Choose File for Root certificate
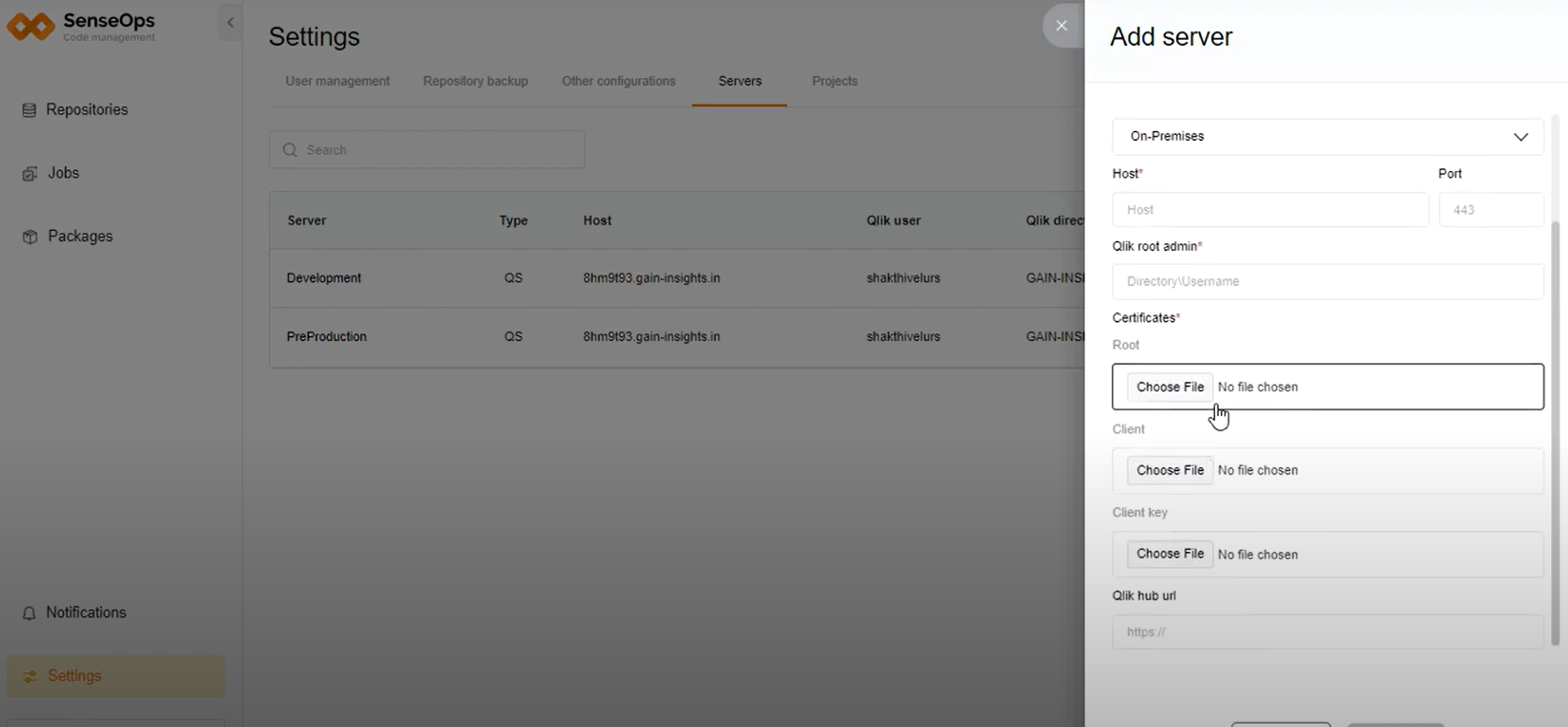This screenshot has height=727, width=1568. click(x=1170, y=387)
